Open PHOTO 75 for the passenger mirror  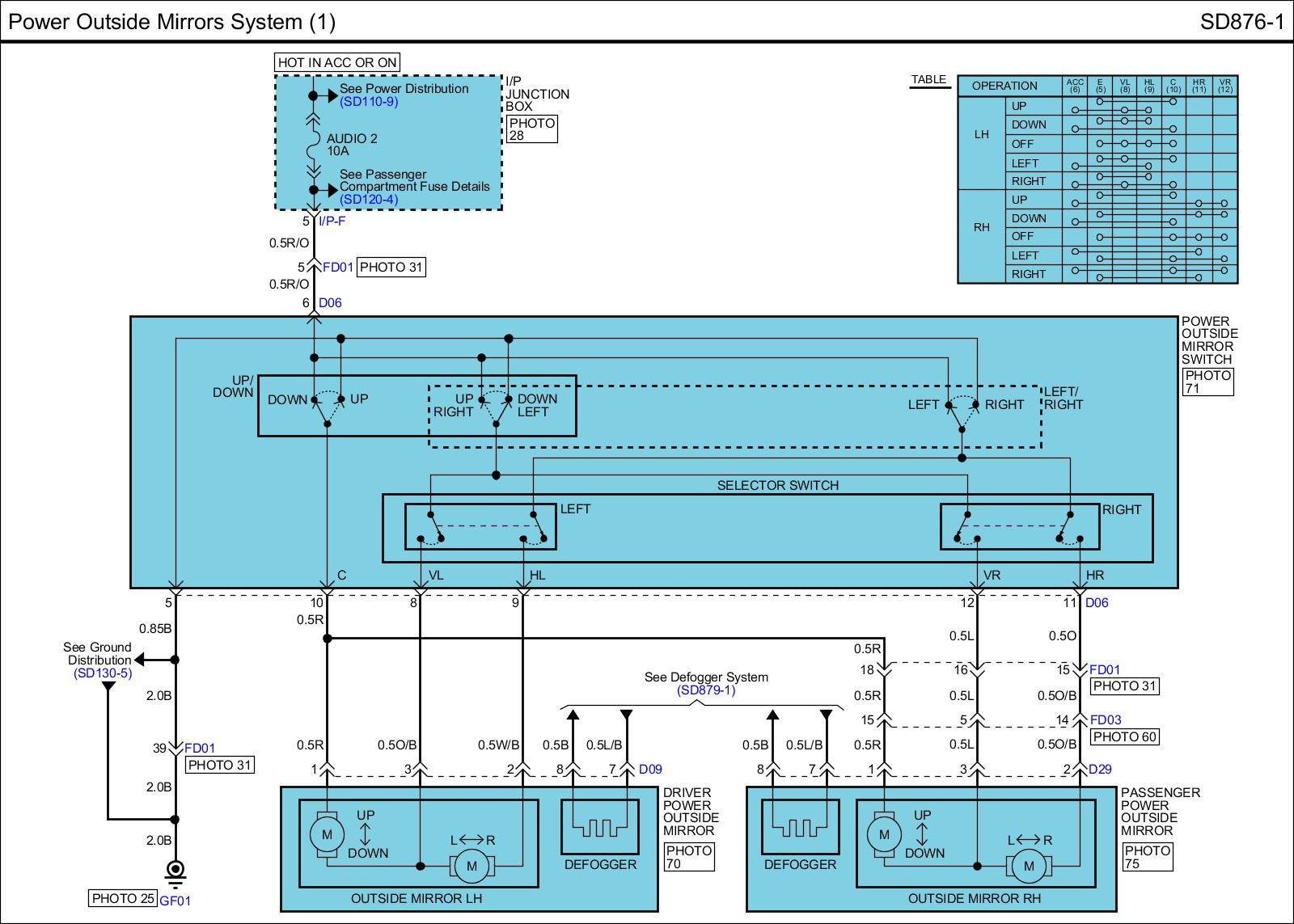[1147, 857]
